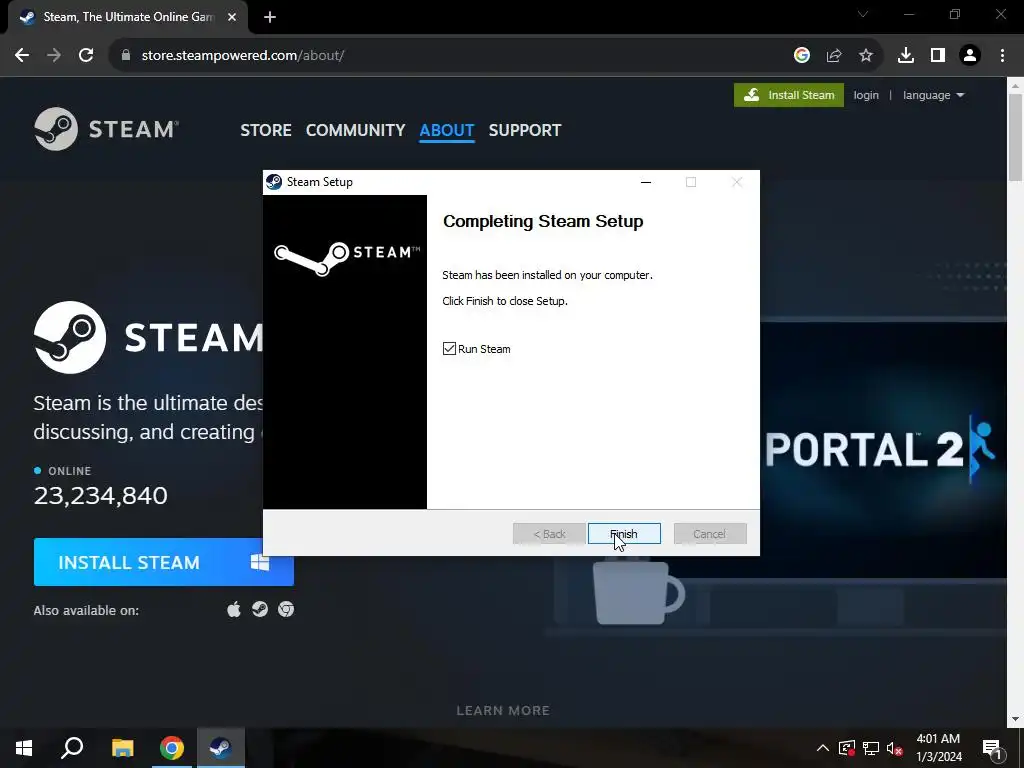Click the Apple macOS download icon

click(234, 609)
